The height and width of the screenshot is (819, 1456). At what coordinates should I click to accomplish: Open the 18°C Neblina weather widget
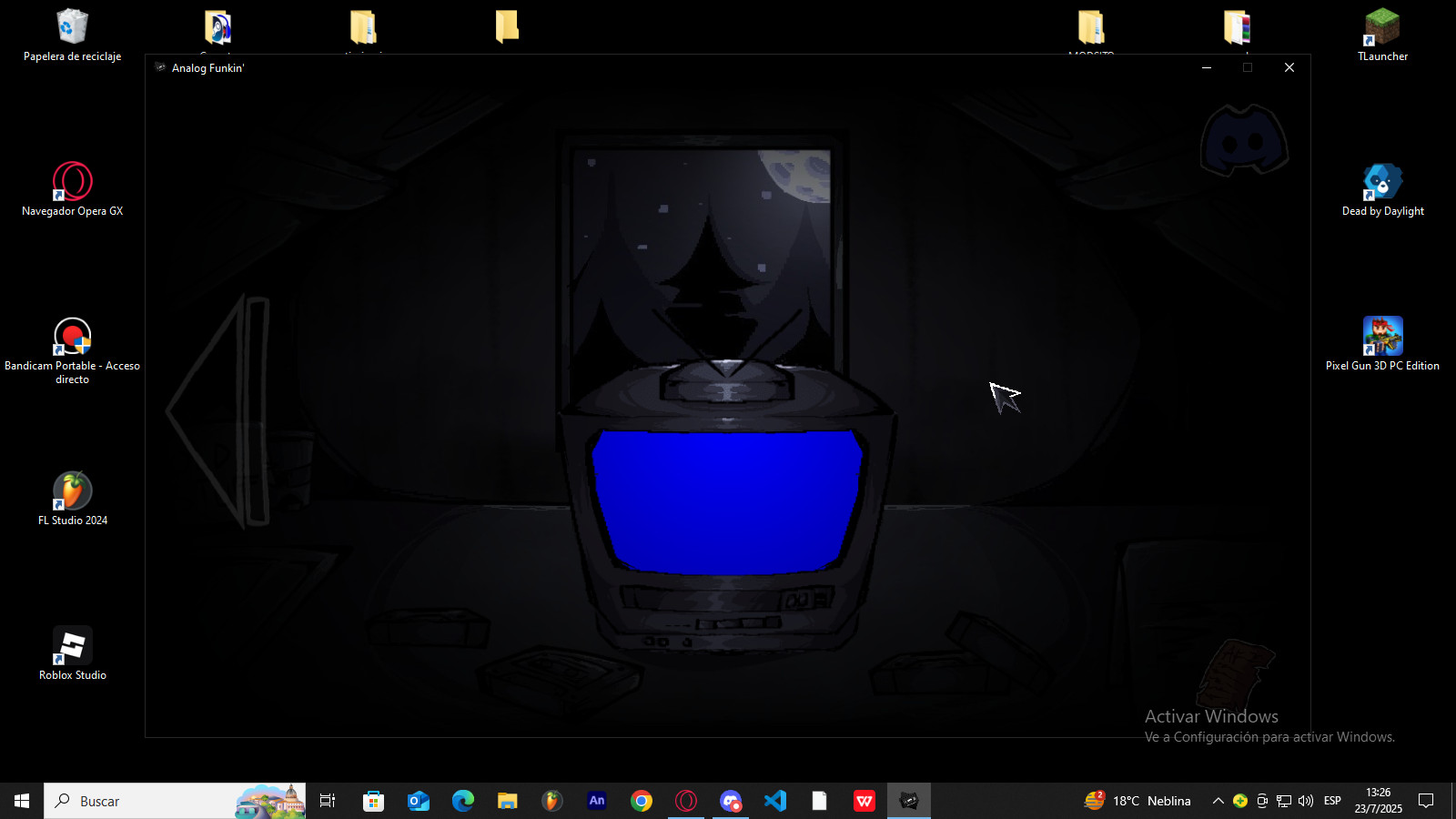click(x=1137, y=801)
